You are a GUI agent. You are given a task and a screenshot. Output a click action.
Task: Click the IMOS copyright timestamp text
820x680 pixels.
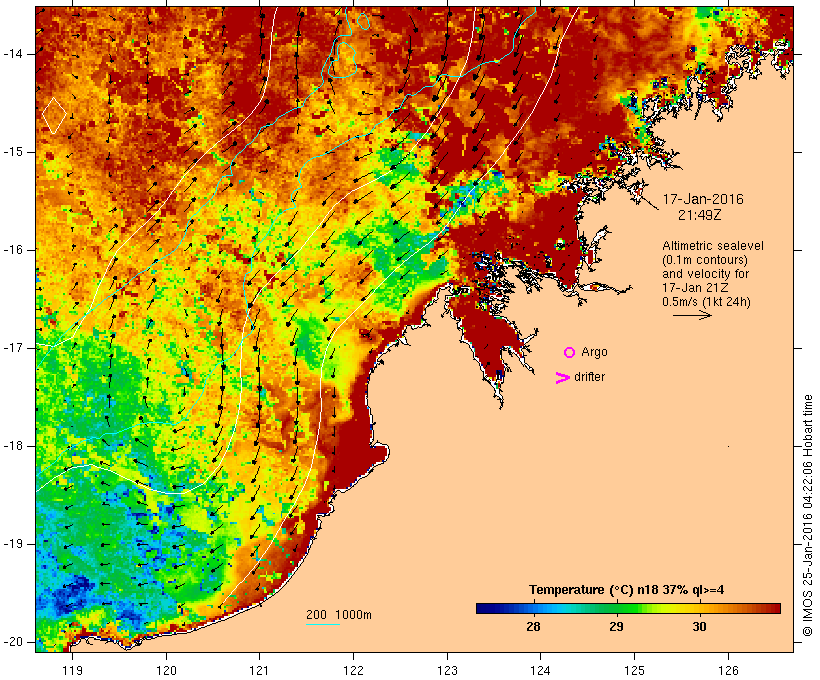(808, 516)
